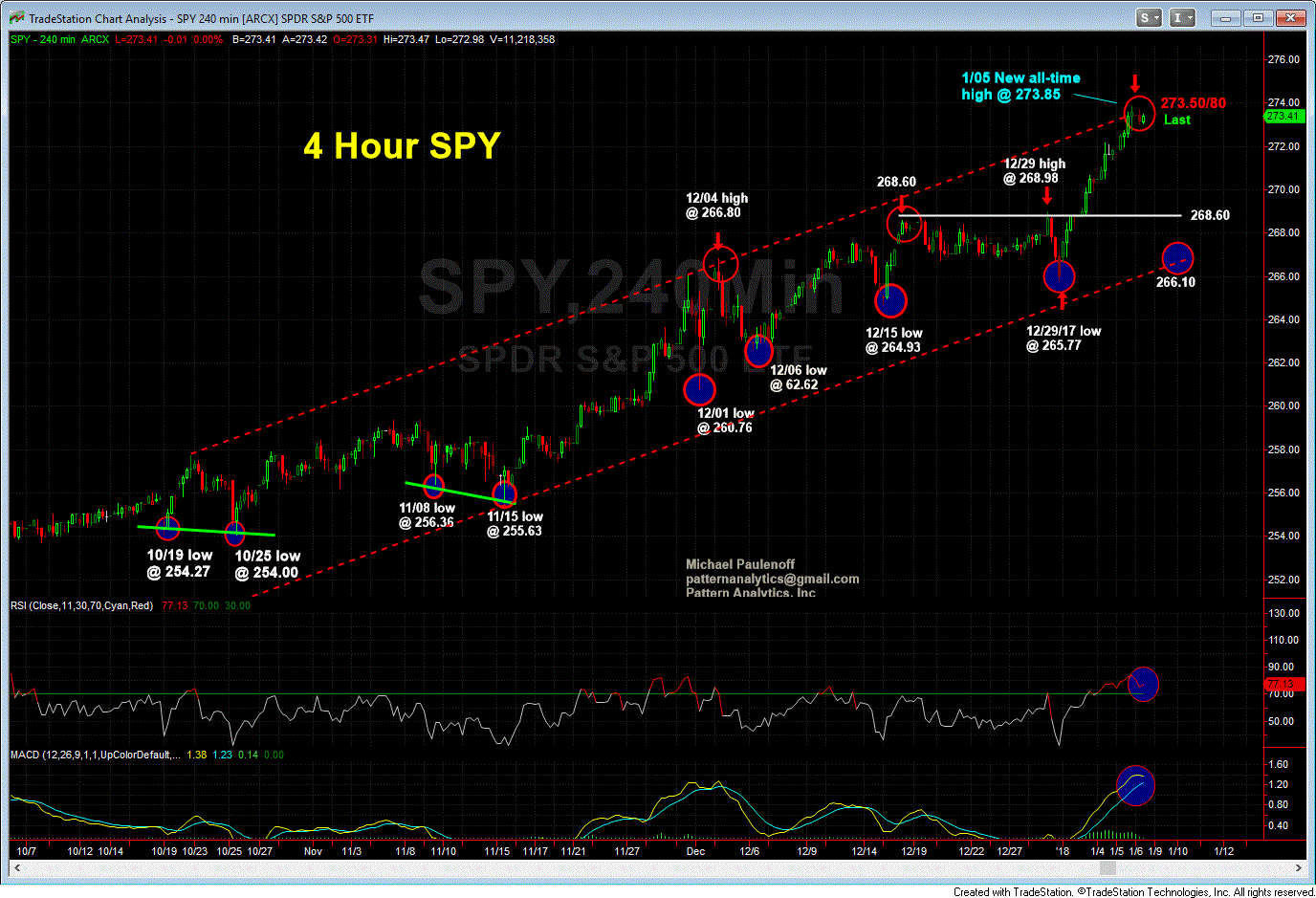Click the 276.00 price axis label
The image size is (1316, 898).
[x=1283, y=59]
